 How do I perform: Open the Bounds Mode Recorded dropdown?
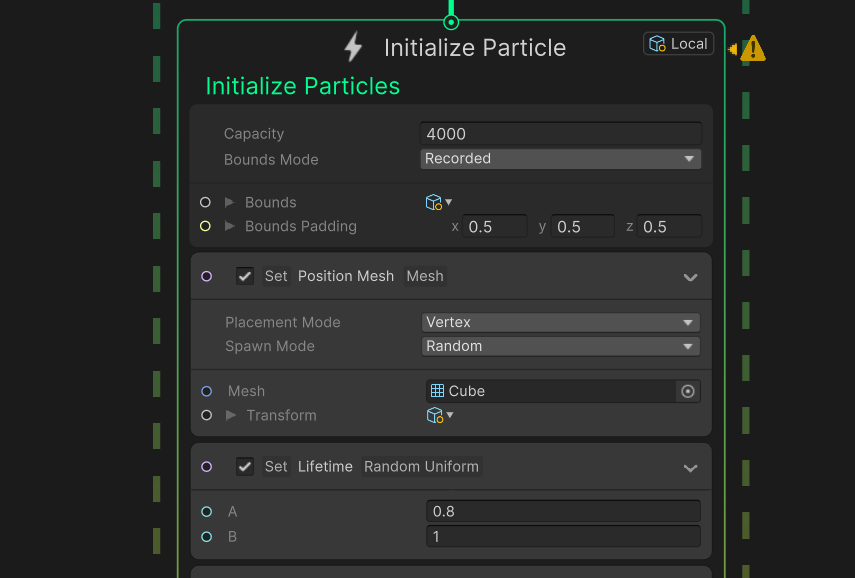(561, 159)
